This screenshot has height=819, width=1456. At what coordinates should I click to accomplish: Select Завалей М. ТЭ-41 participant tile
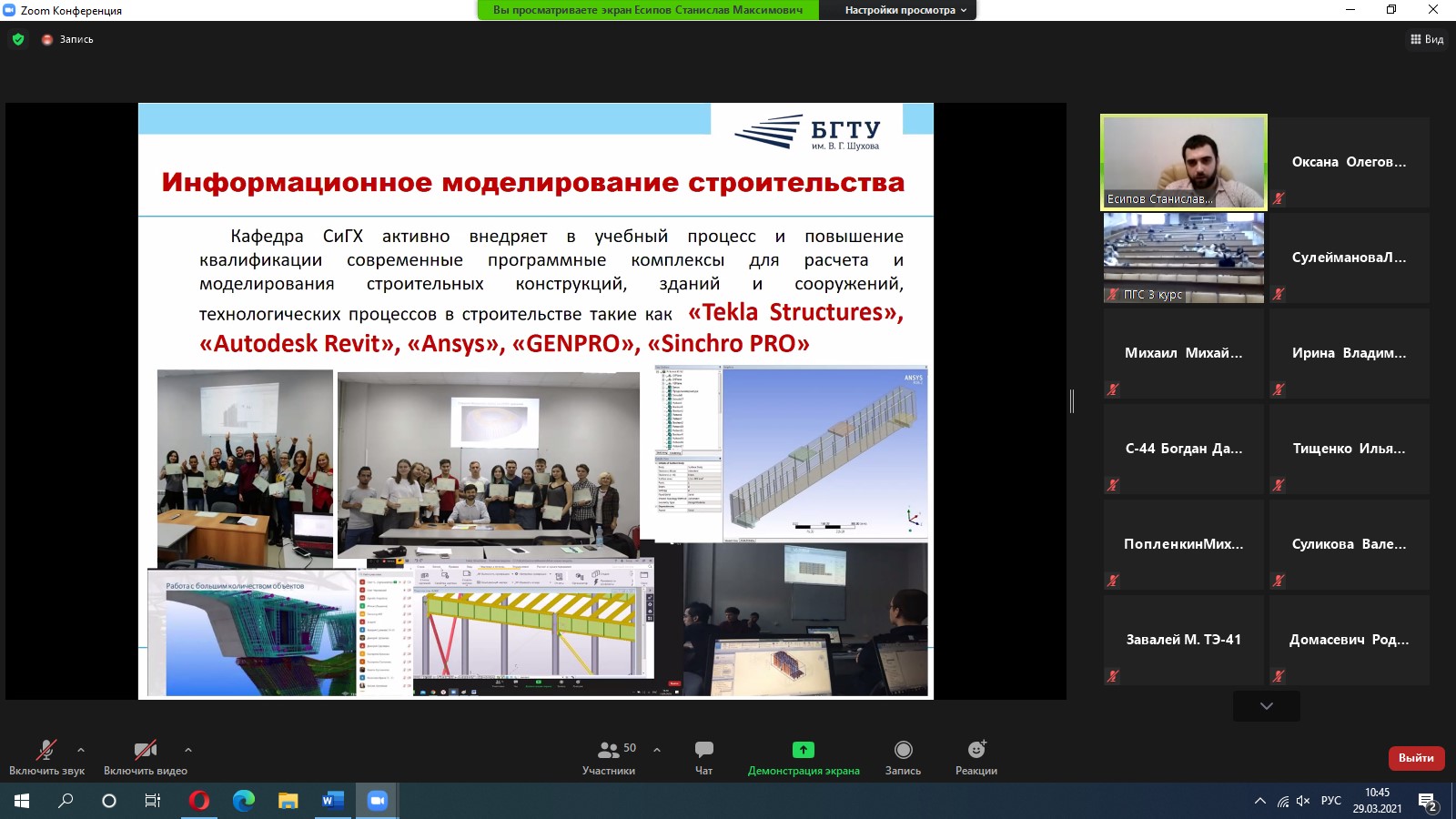pos(1184,640)
